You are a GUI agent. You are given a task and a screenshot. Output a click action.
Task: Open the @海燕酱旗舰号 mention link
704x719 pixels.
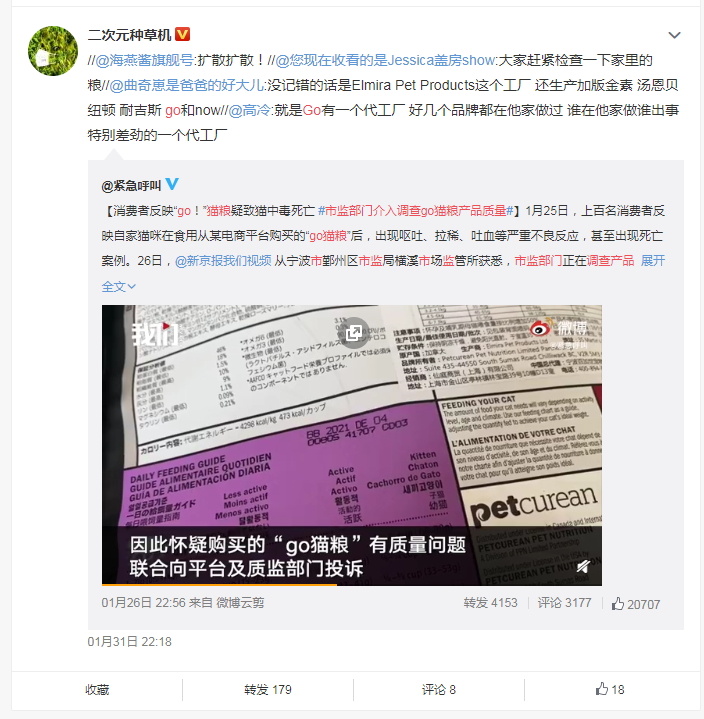click(144, 60)
